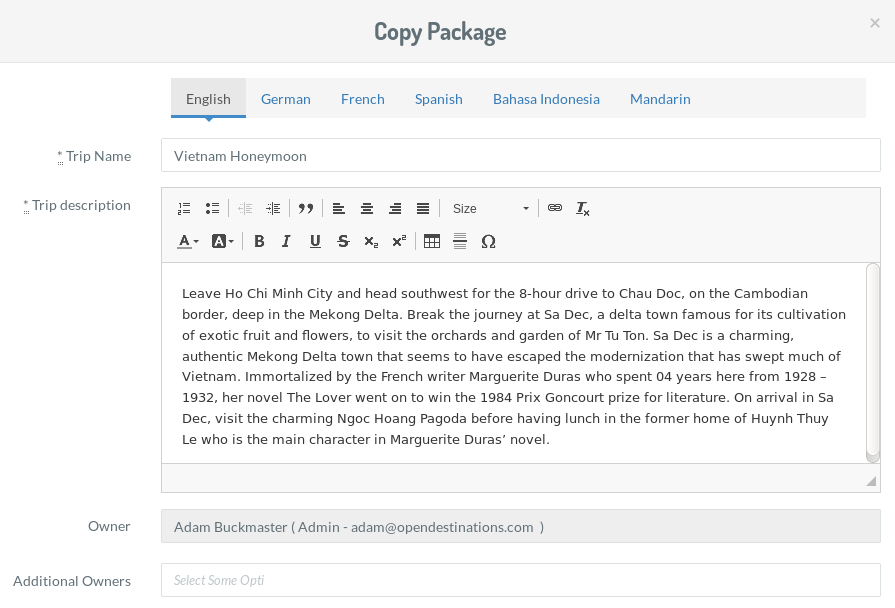Viewport: 895px width, 608px height.
Task: Click the Owner field
Action: tap(521, 526)
